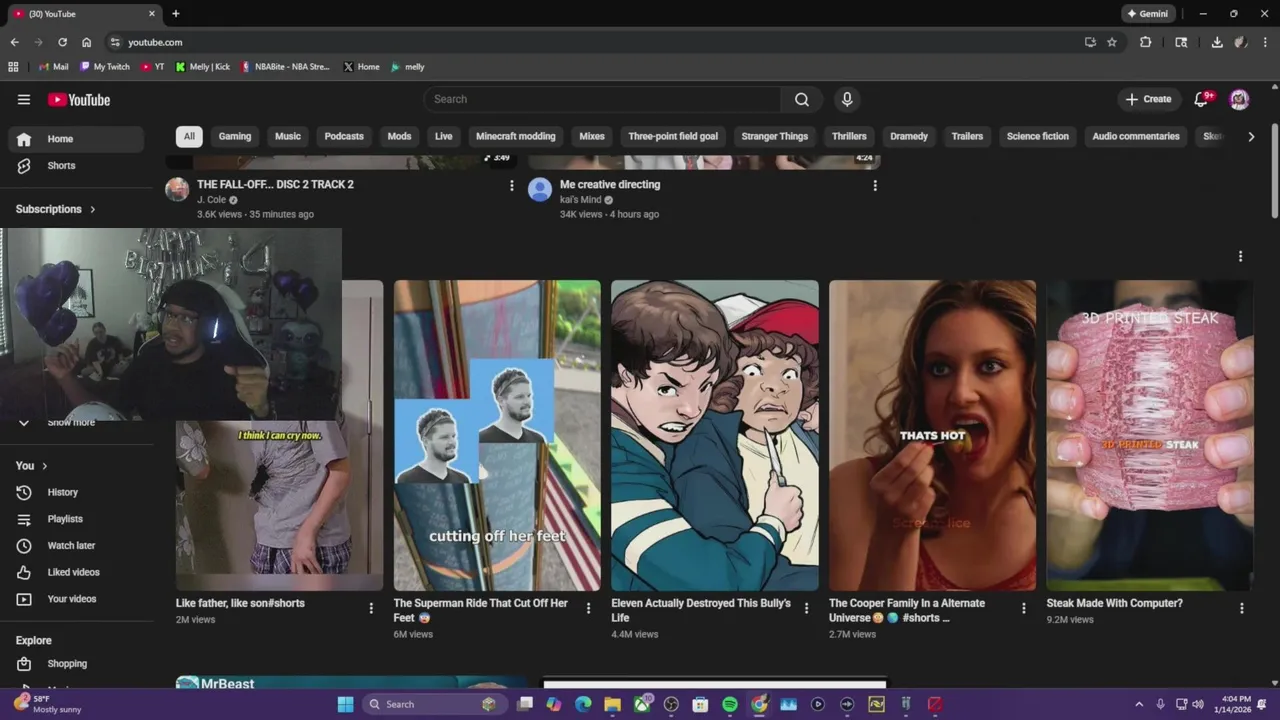Select the Gaming filter chip
This screenshot has width=1280, height=720.
pyautogui.click(x=235, y=136)
